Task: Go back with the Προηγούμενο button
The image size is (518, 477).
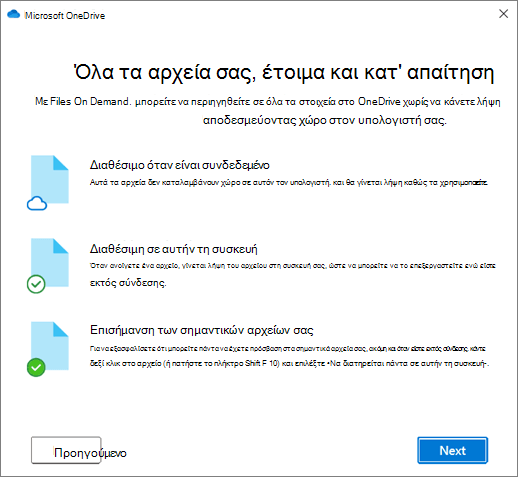Action: (66, 450)
